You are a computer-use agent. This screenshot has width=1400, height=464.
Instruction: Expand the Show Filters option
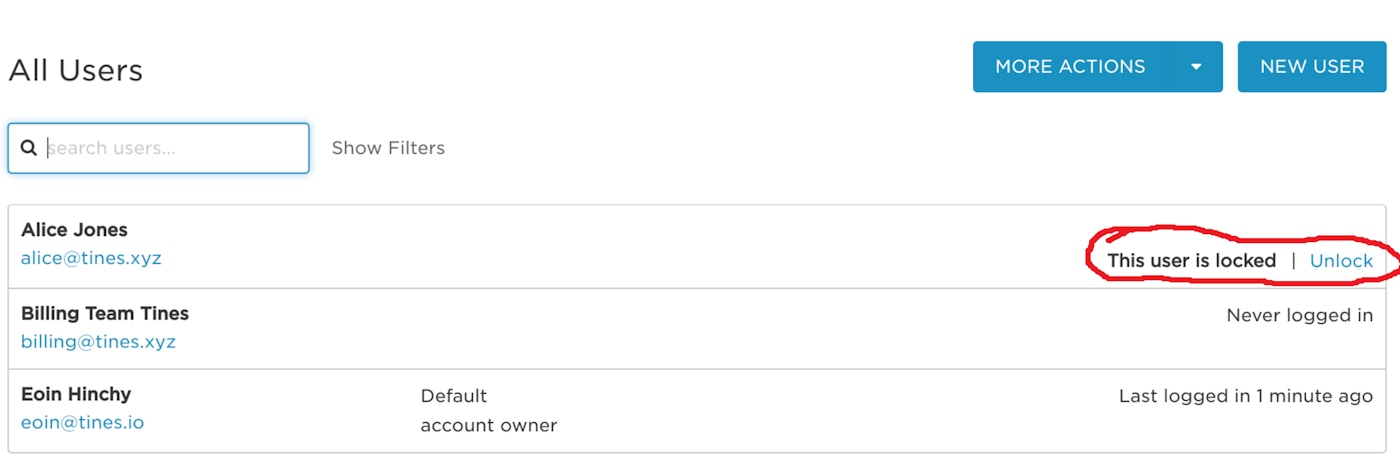388,148
